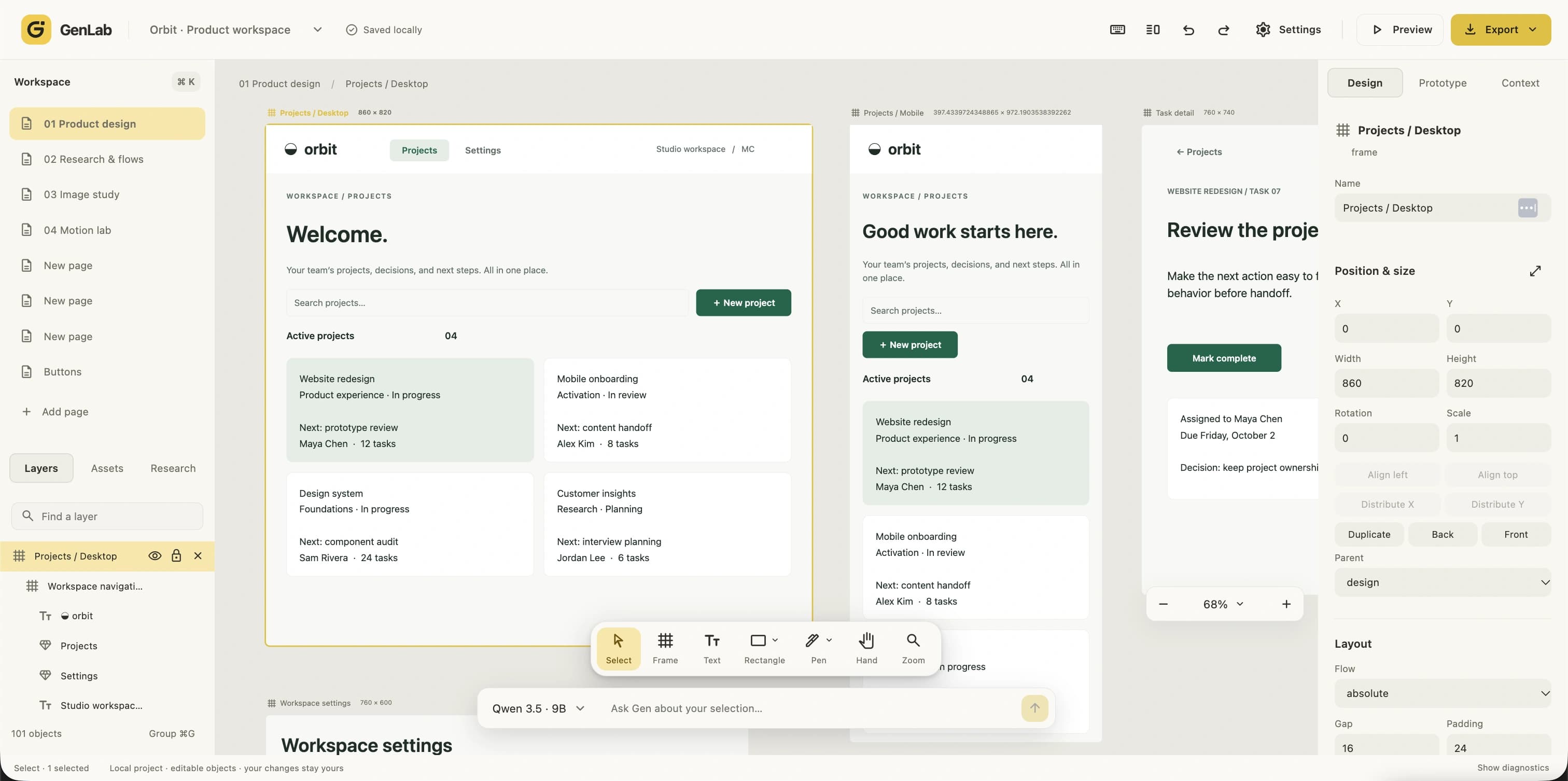
Task: Open the 68% zoom level dropdown
Action: (x=1224, y=605)
